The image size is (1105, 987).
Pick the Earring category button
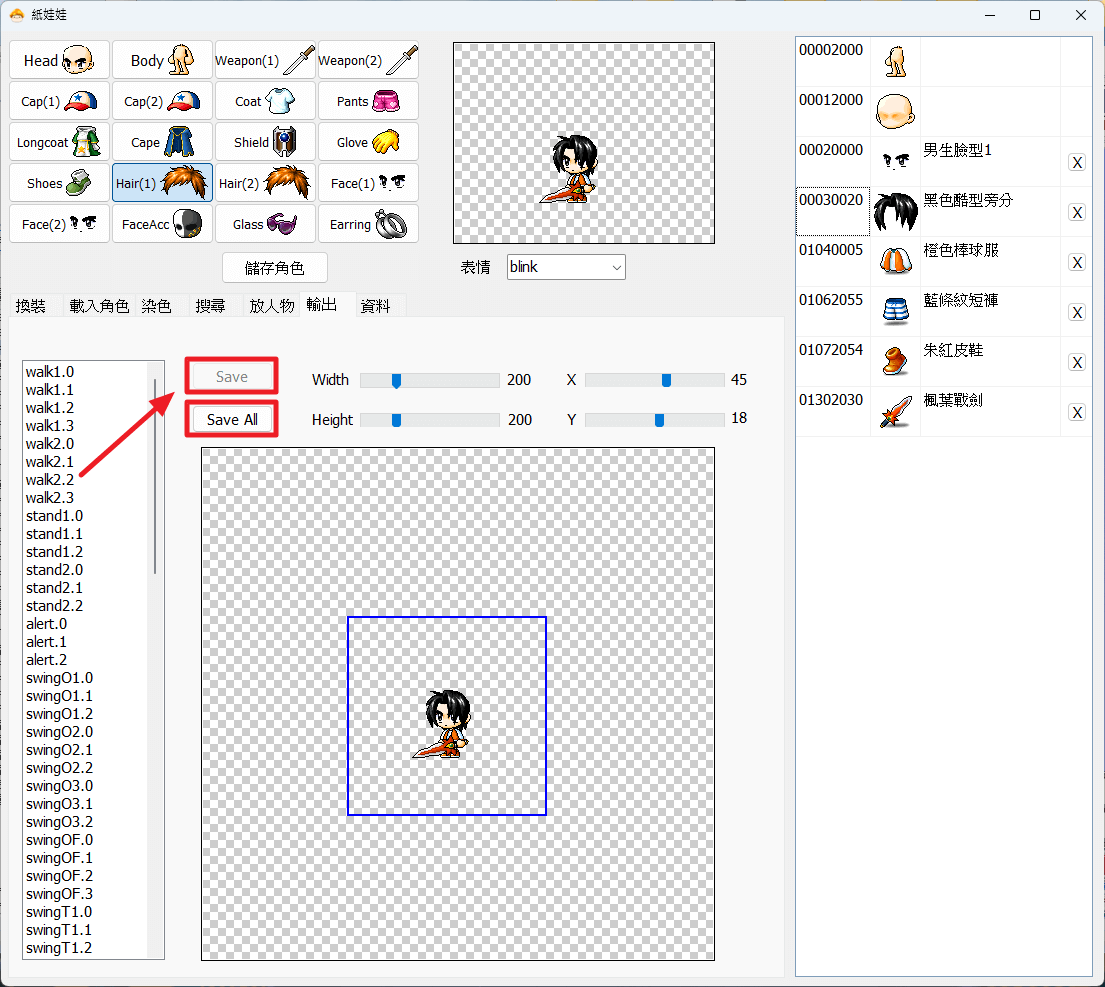click(x=368, y=224)
